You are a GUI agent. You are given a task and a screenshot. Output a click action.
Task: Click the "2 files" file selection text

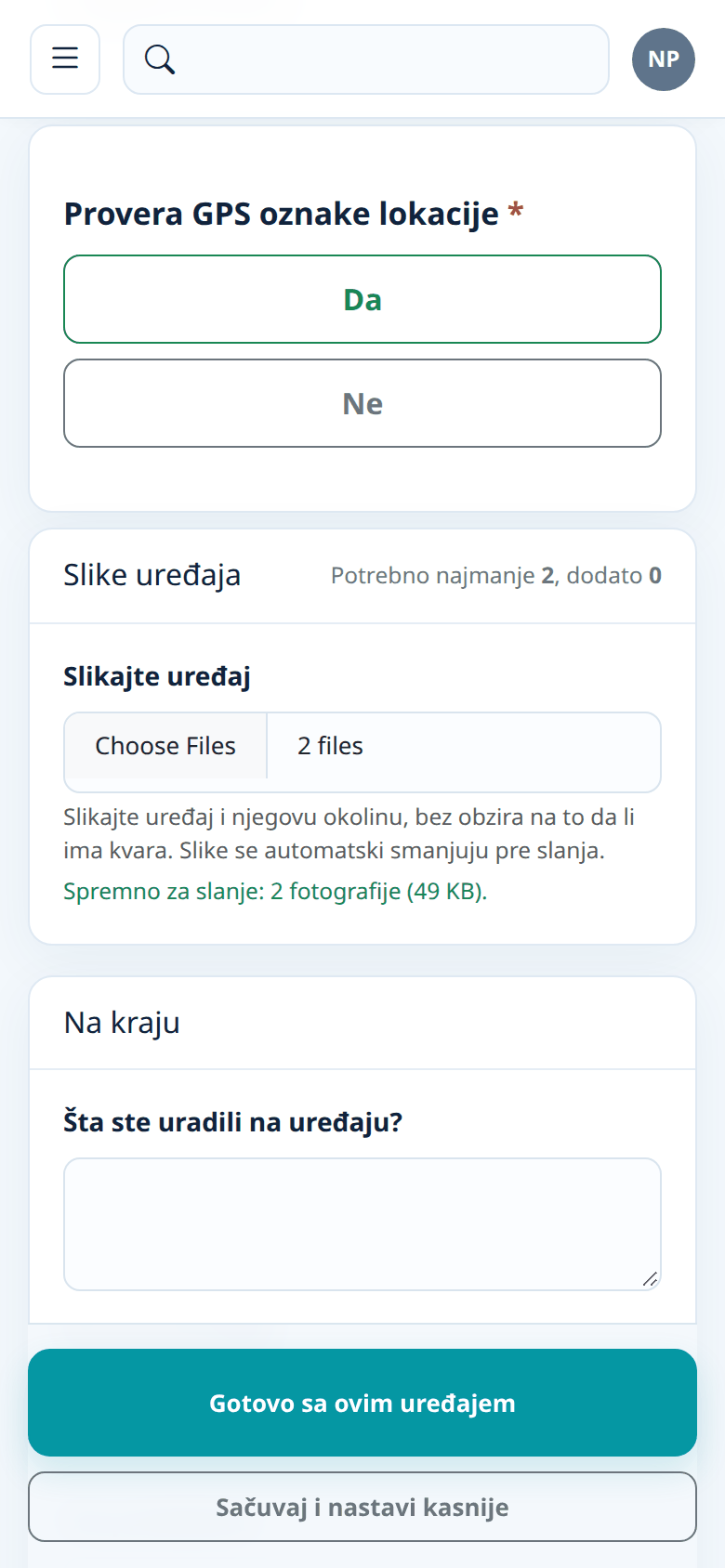click(x=330, y=746)
